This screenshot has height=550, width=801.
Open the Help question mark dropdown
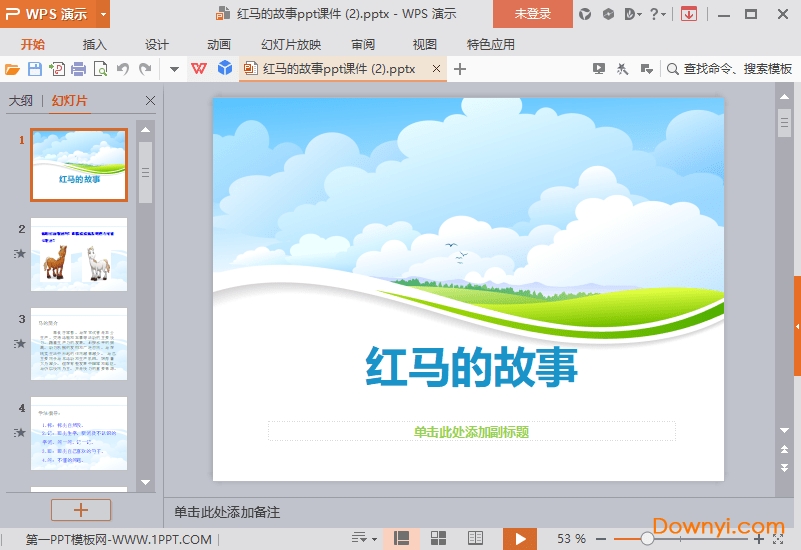pos(657,14)
